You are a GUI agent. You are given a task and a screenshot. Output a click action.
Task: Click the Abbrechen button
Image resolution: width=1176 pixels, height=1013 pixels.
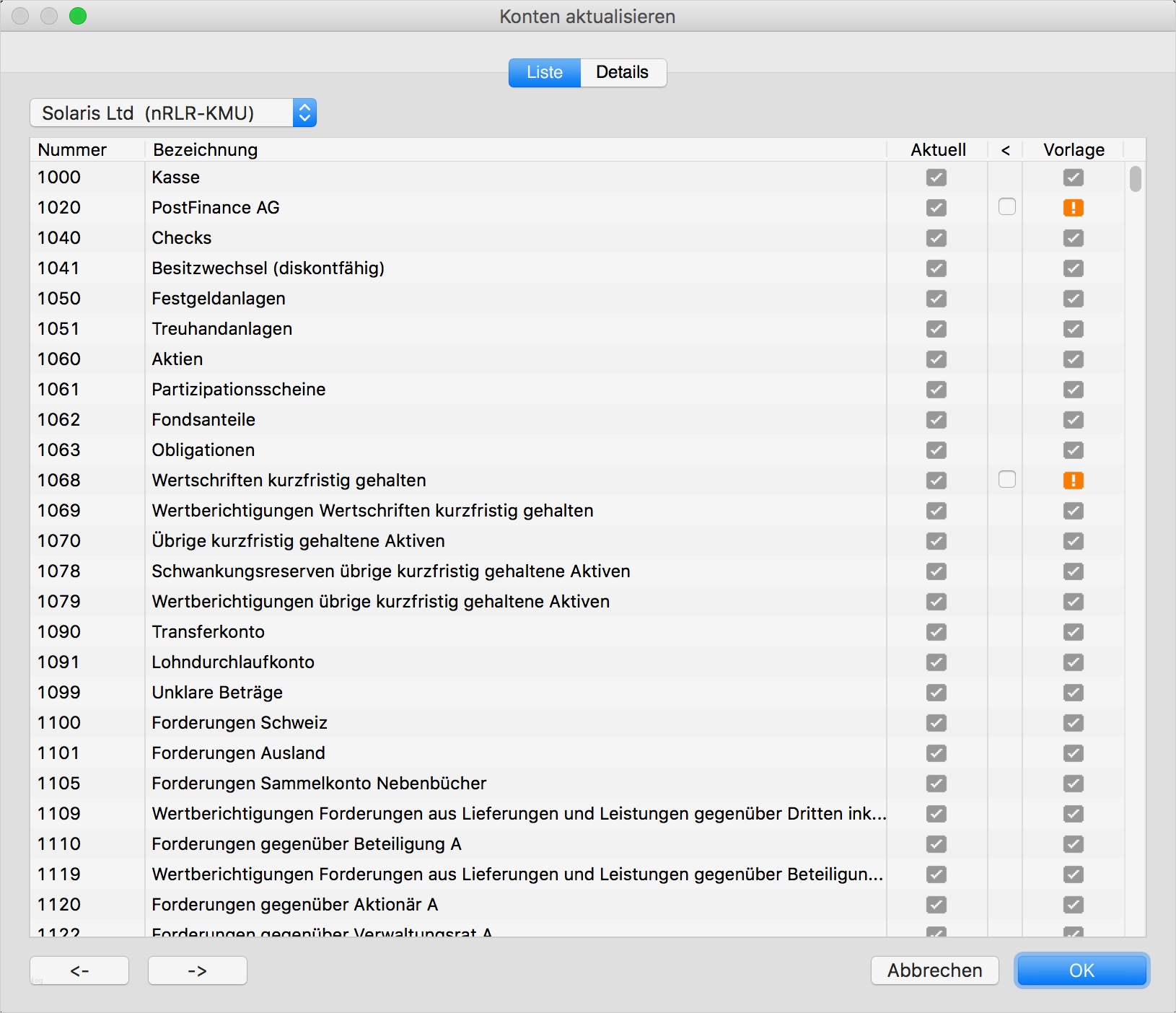(934, 970)
